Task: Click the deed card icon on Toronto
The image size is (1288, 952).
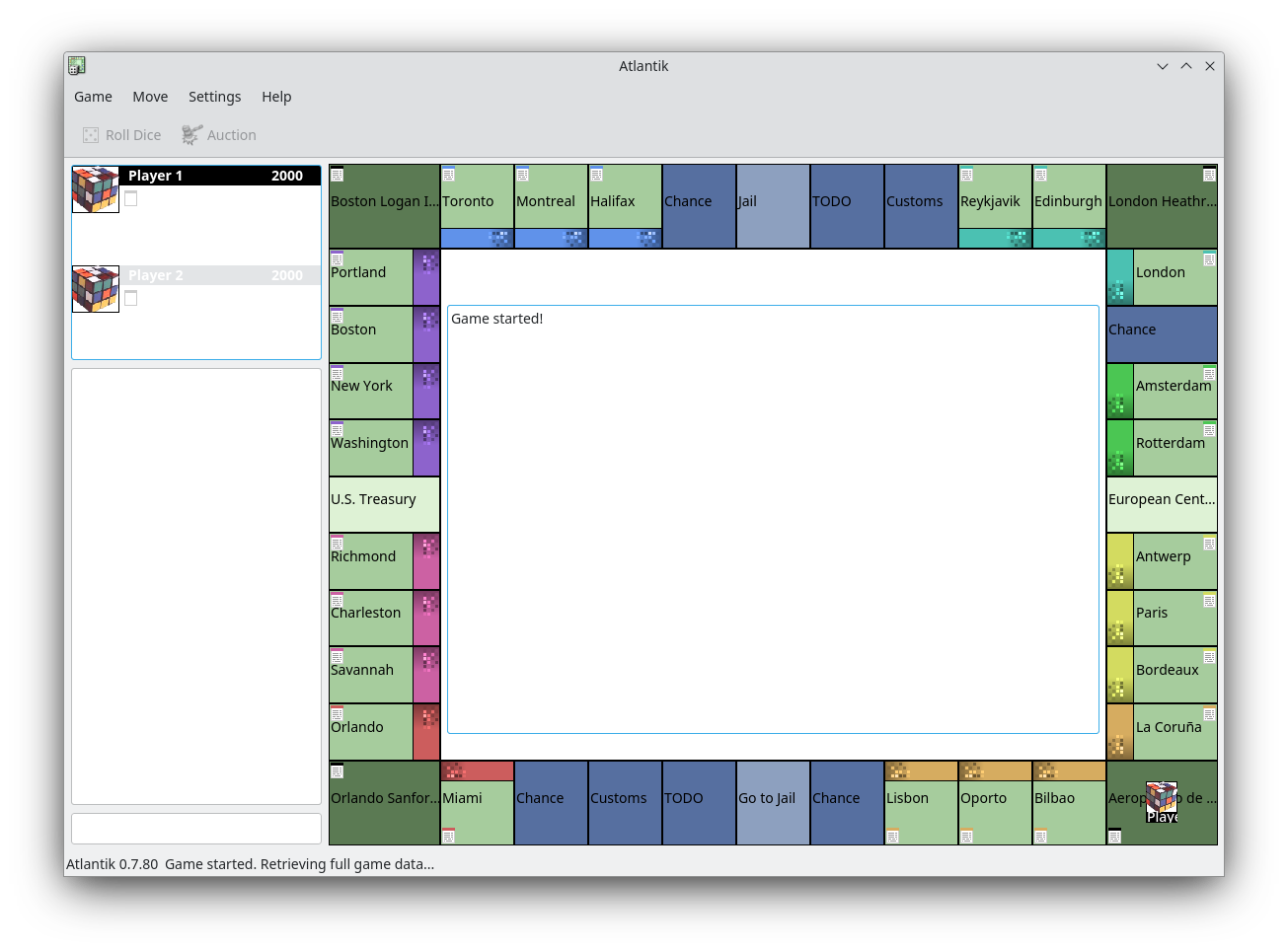Action: click(x=449, y=175)
